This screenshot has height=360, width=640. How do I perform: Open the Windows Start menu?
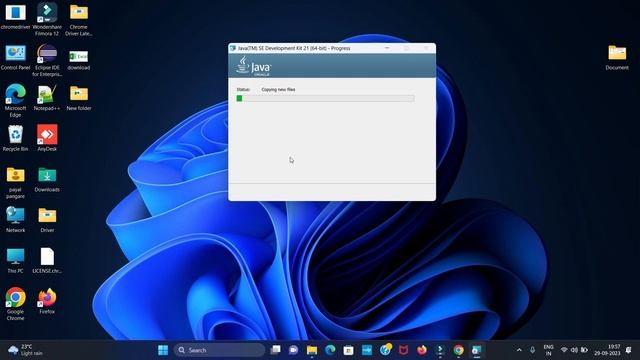163,350
